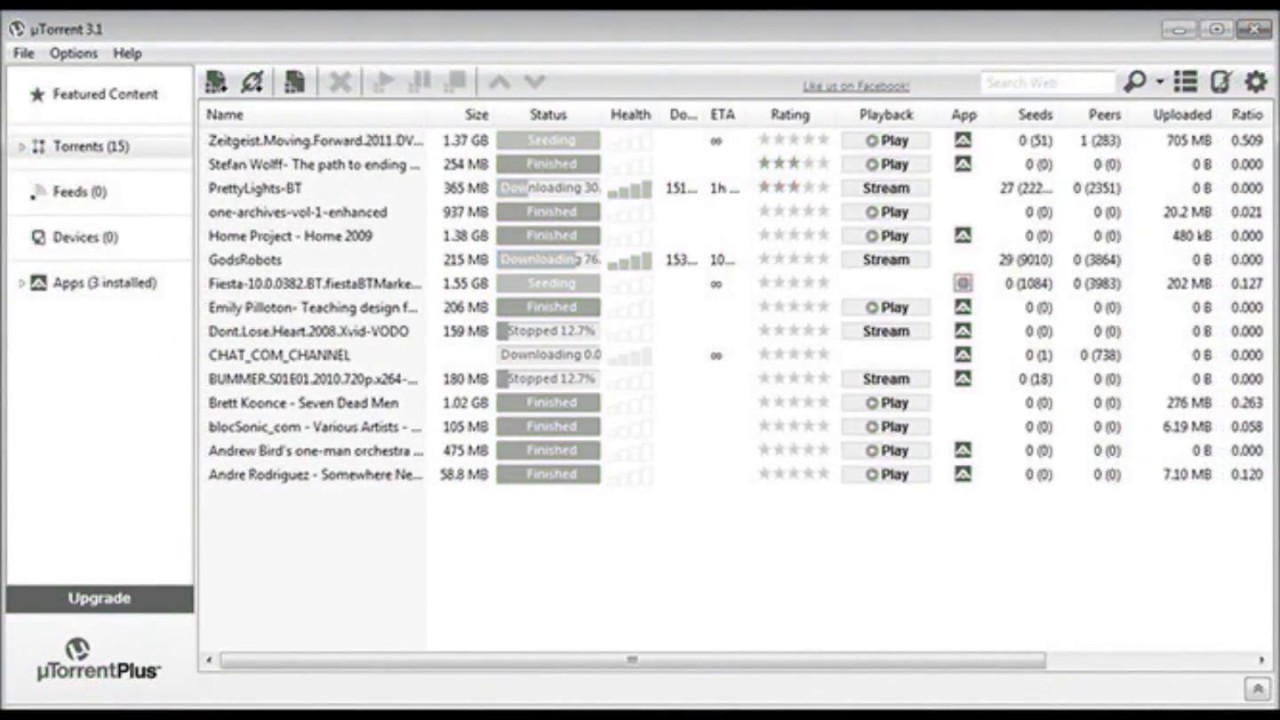This screenshot has height=720, width=1280.
Task: Click the app icon in Andre Rodriguez row
Action: (x=962, y=474)
